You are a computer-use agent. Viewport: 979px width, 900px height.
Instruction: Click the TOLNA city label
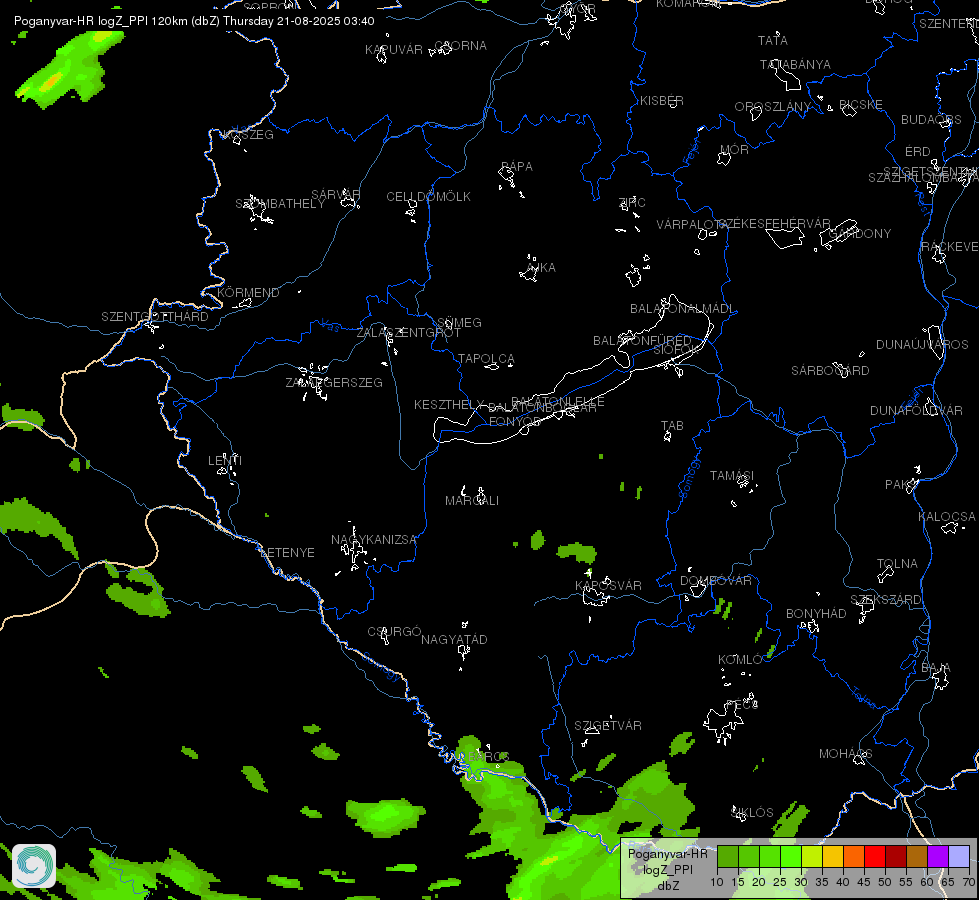click(x=897, y=564)
